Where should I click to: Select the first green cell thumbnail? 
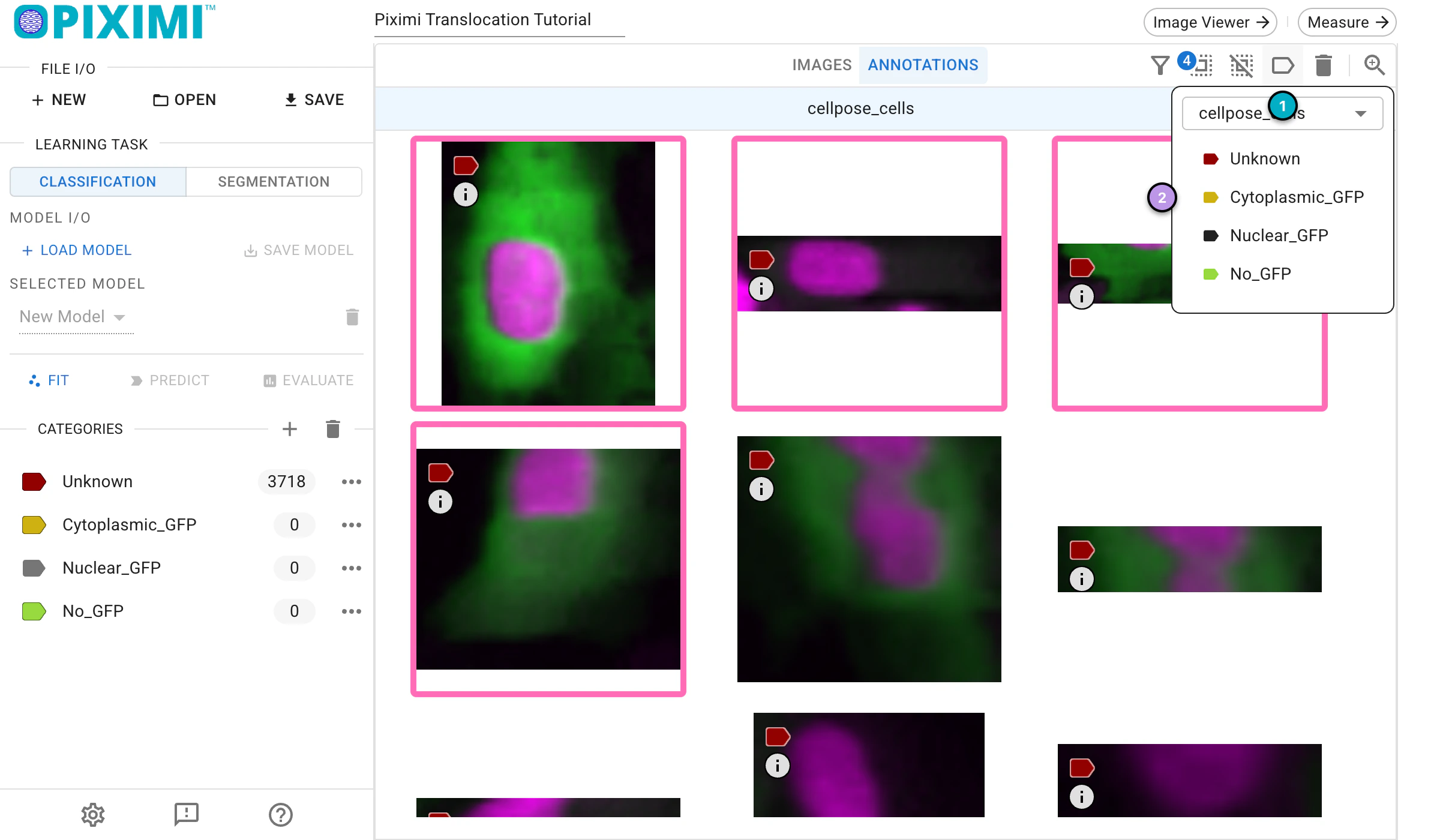(548, 274)
